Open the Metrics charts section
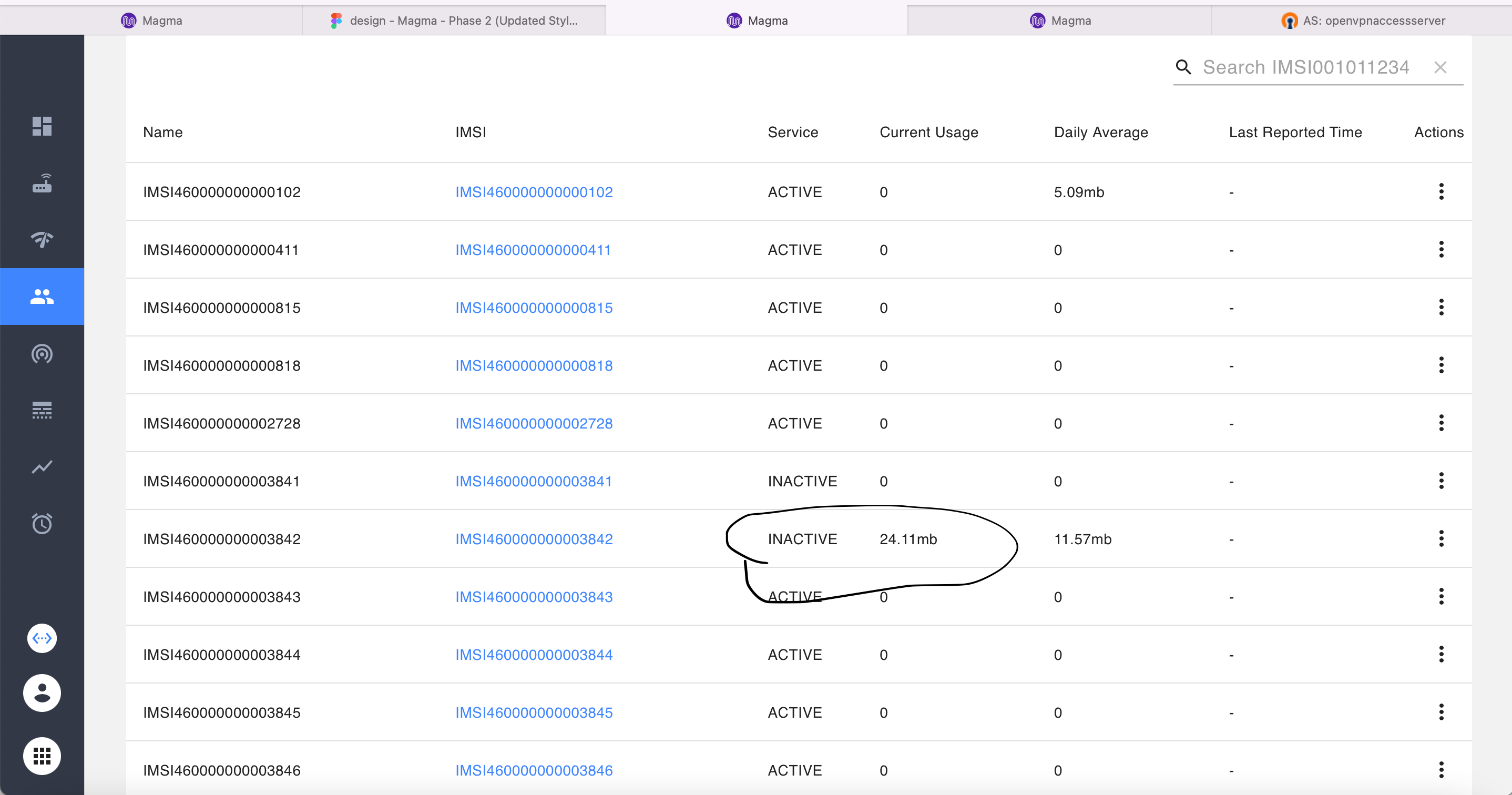This screenshot has height=795, width=1512. pyautogui.click(x=42, y=467)
